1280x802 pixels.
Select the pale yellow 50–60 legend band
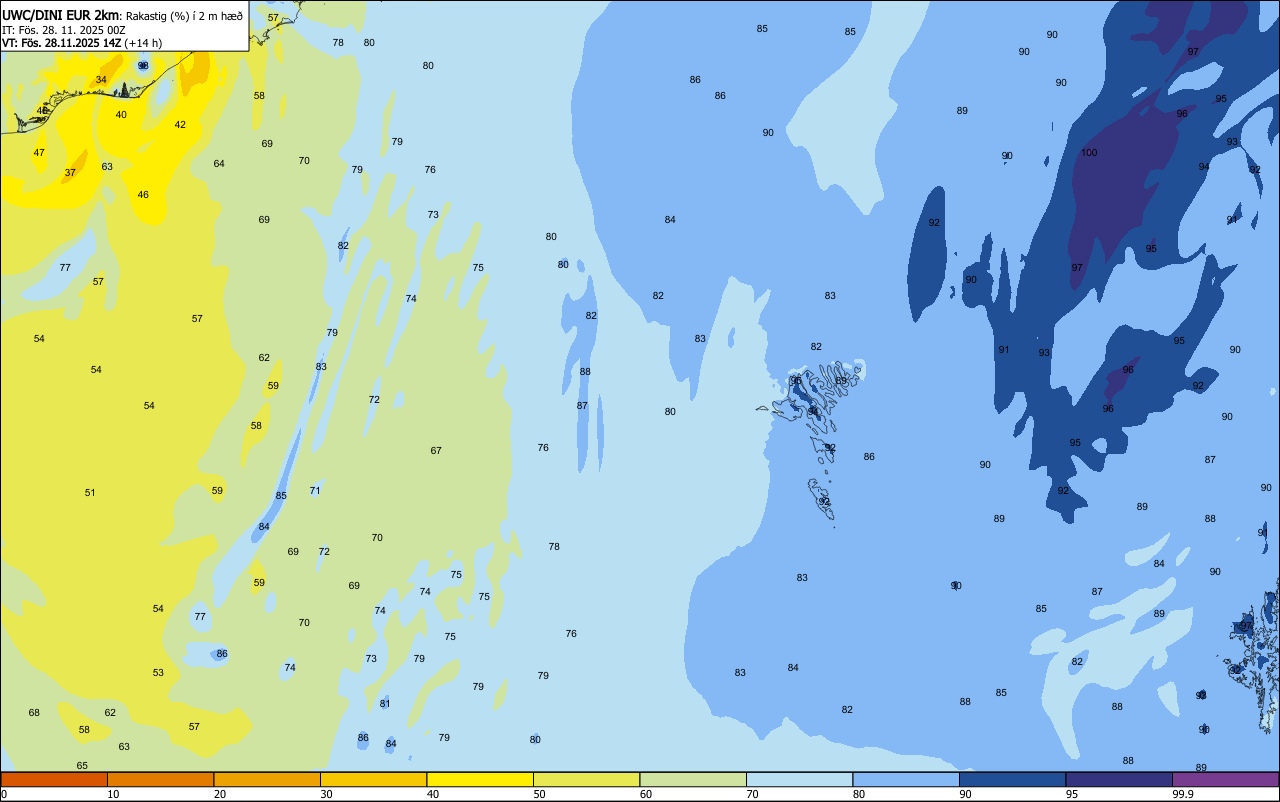coord(586,779)
